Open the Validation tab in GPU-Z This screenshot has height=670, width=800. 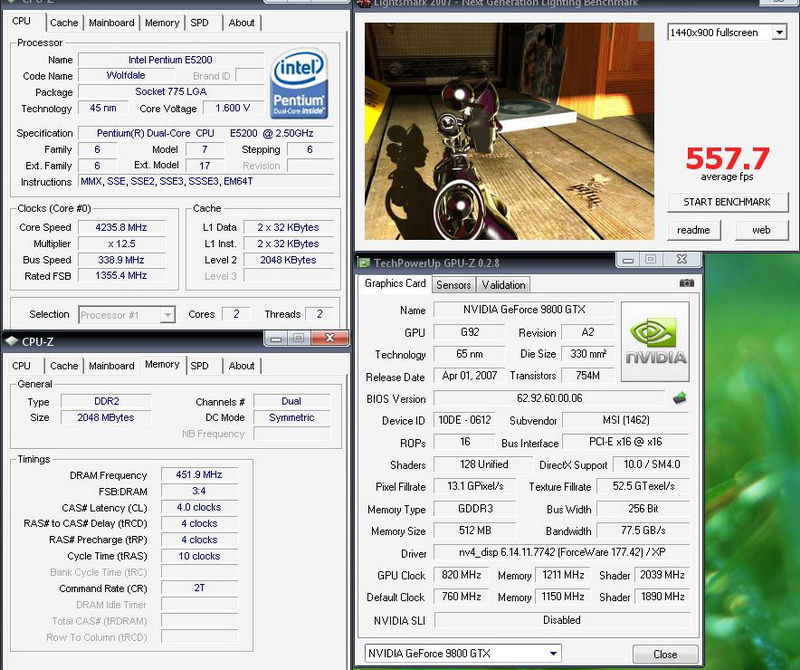tap(503, 285)
